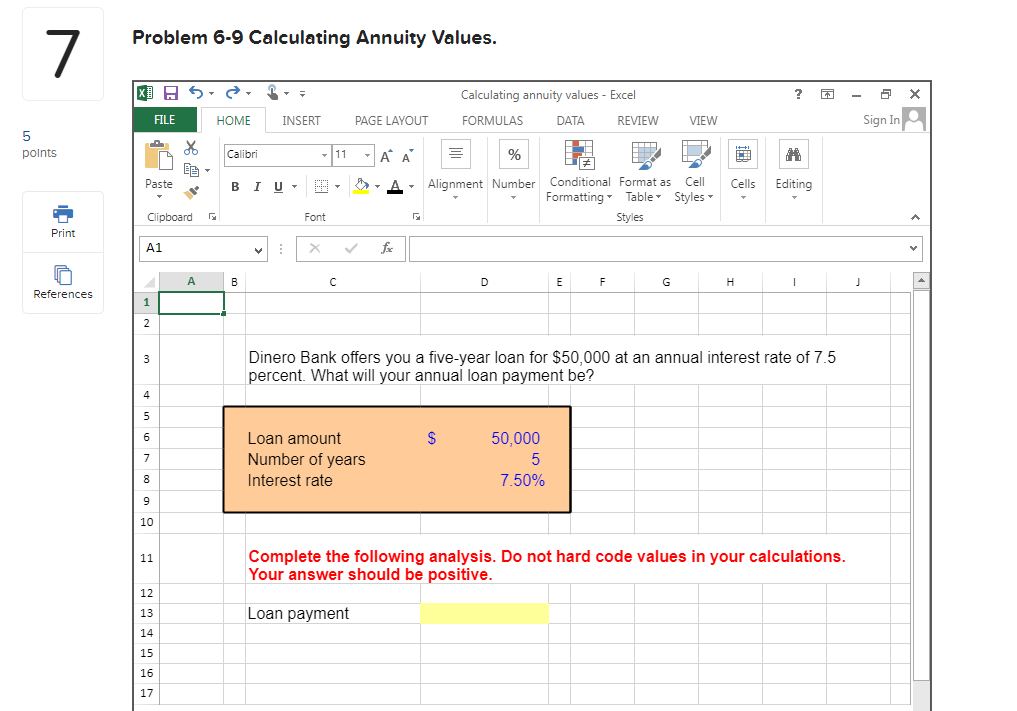Cut the selection using the Cut icon
This screenshot has width=1017, height=711.
(x=190, y=147)
